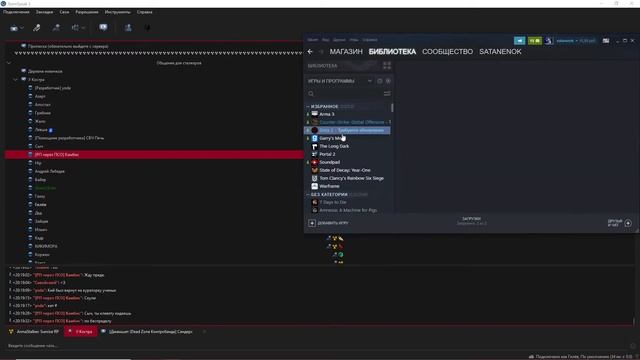The height and width of the screenshot is (360, 640).
Task: Open the TeamSpeak connect toolbar icon
Action: pyautogui.click(x=14, y=28)
